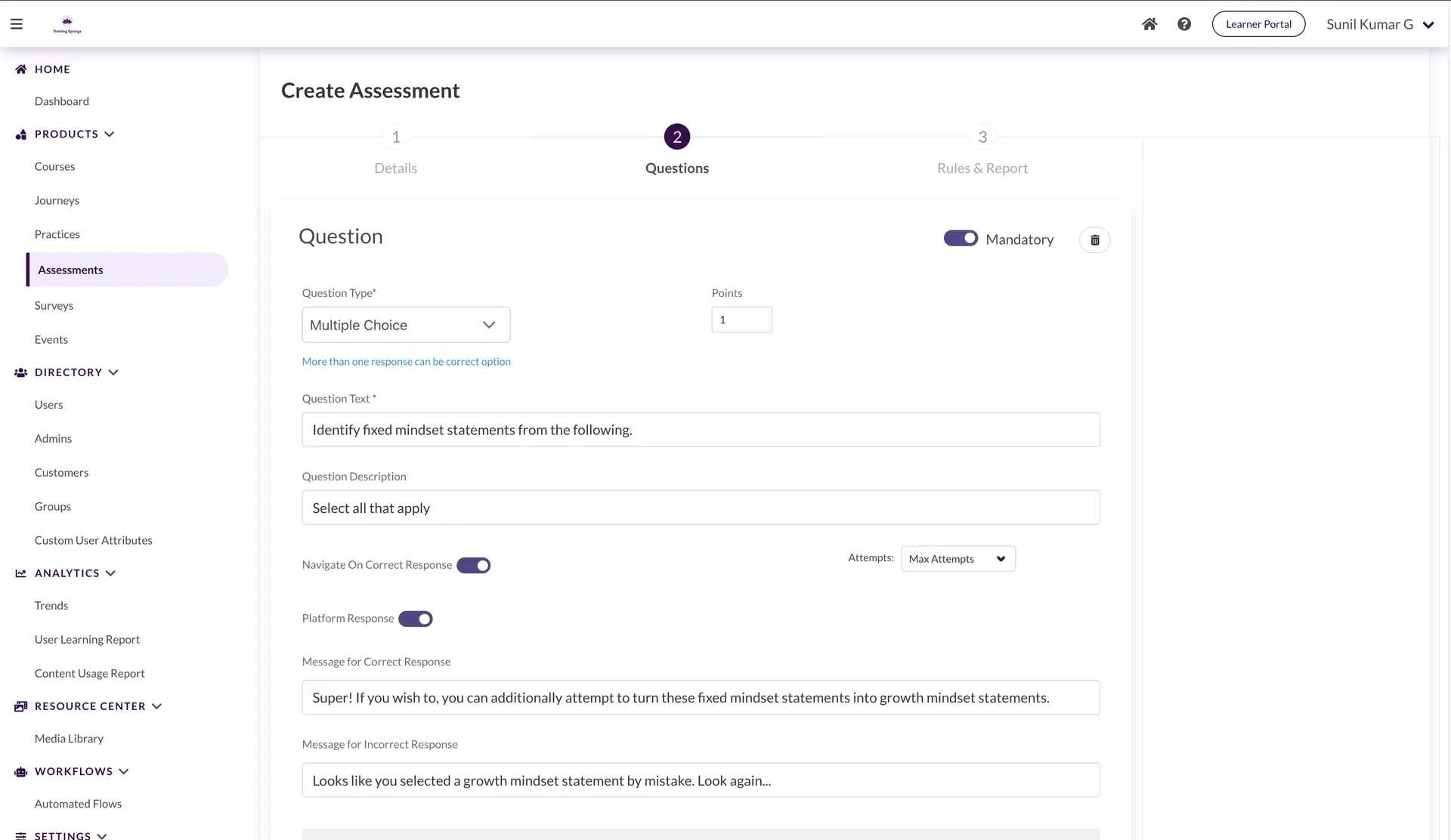The width and height of the screenshot is (1451, 840).
Task: Click the Thriving Springs logo
Action: [x=67, y=24]
